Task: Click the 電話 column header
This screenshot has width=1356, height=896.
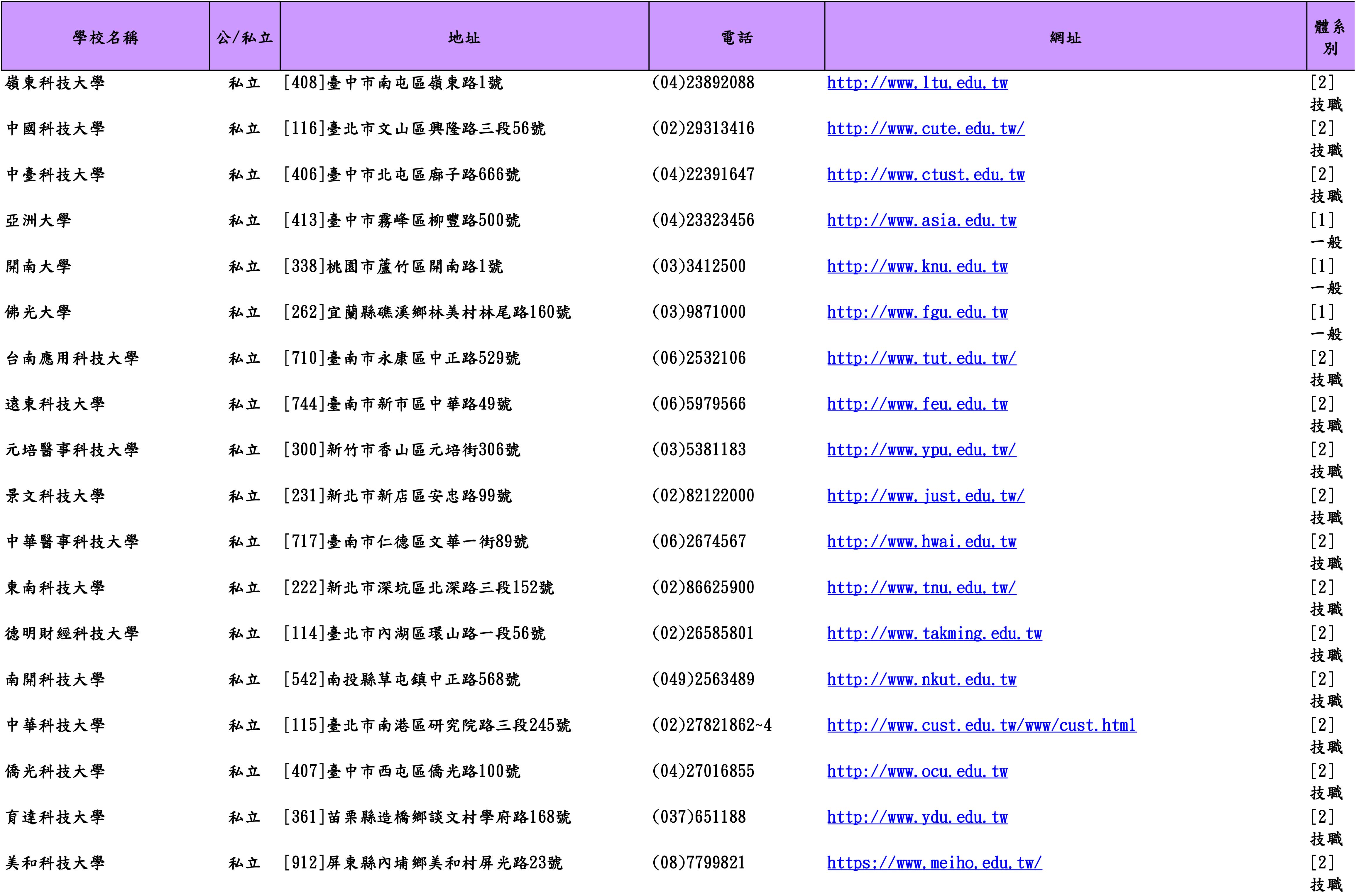Action: tap(736, 38)
